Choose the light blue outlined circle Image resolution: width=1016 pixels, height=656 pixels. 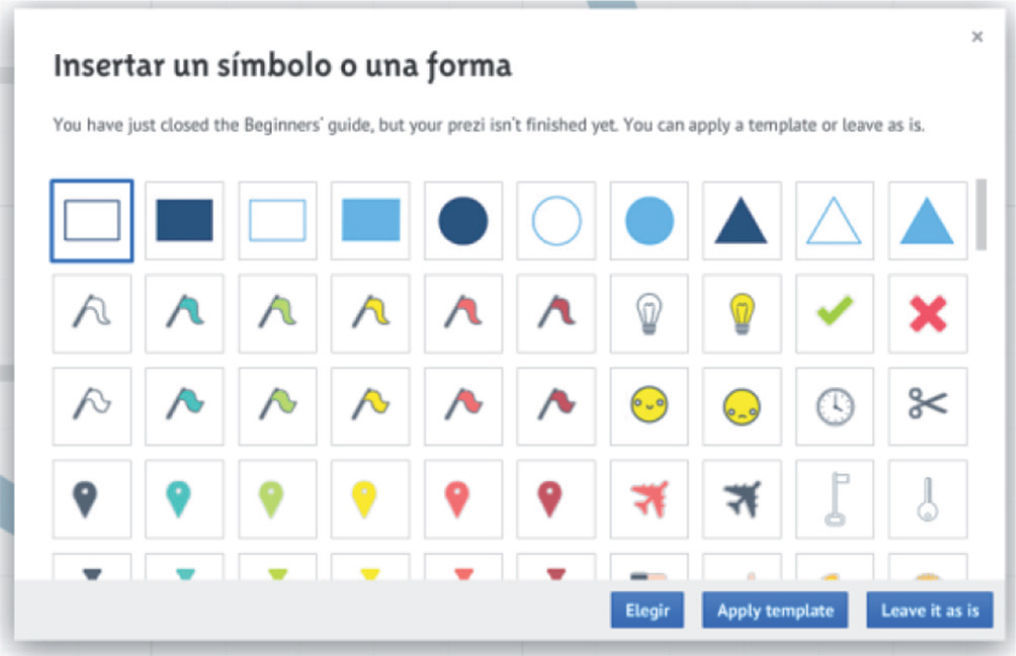coord(556,221)
